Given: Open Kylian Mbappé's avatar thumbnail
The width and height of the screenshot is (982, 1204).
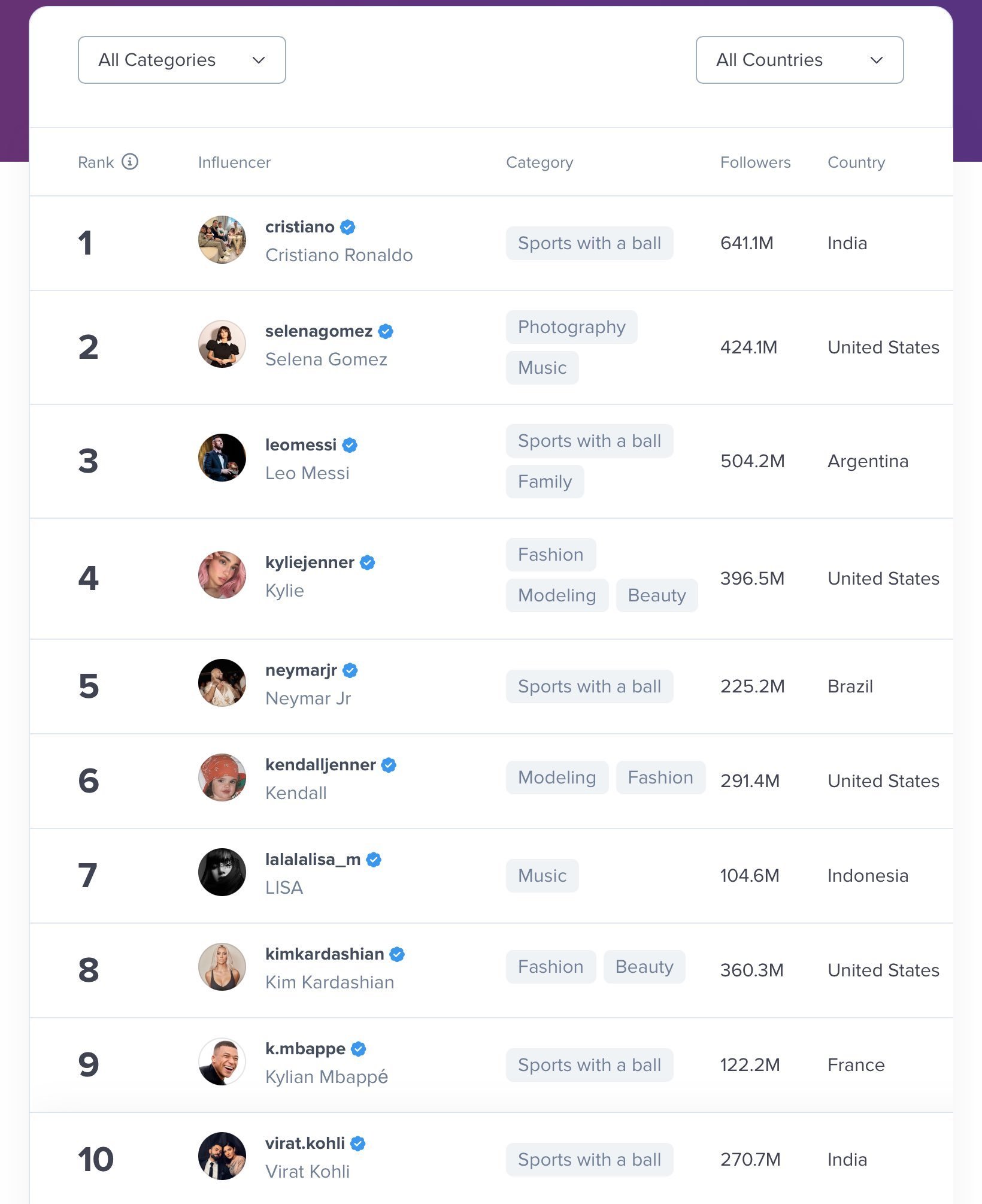Looking at the screenshot, I should [x=222, y=1061].
